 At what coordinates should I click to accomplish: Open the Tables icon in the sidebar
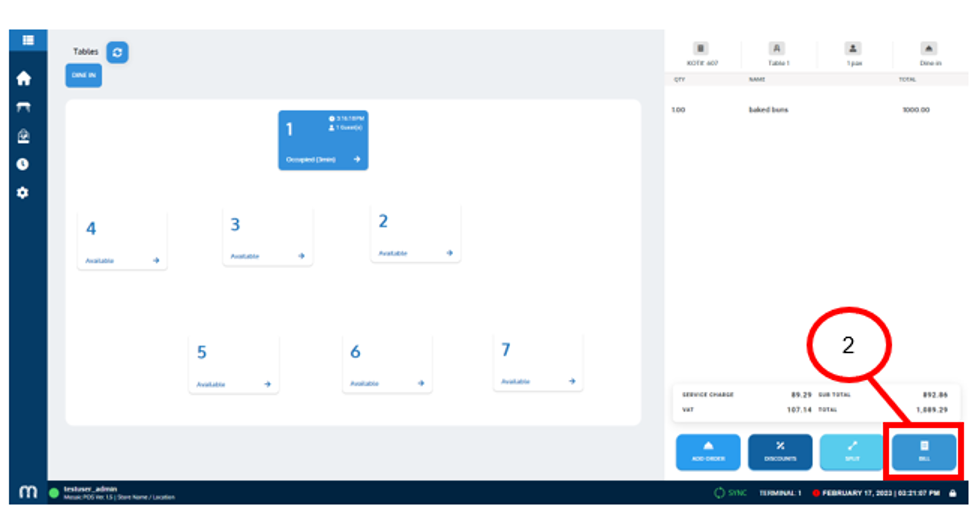pyautogui.click(x=24, y=108)
